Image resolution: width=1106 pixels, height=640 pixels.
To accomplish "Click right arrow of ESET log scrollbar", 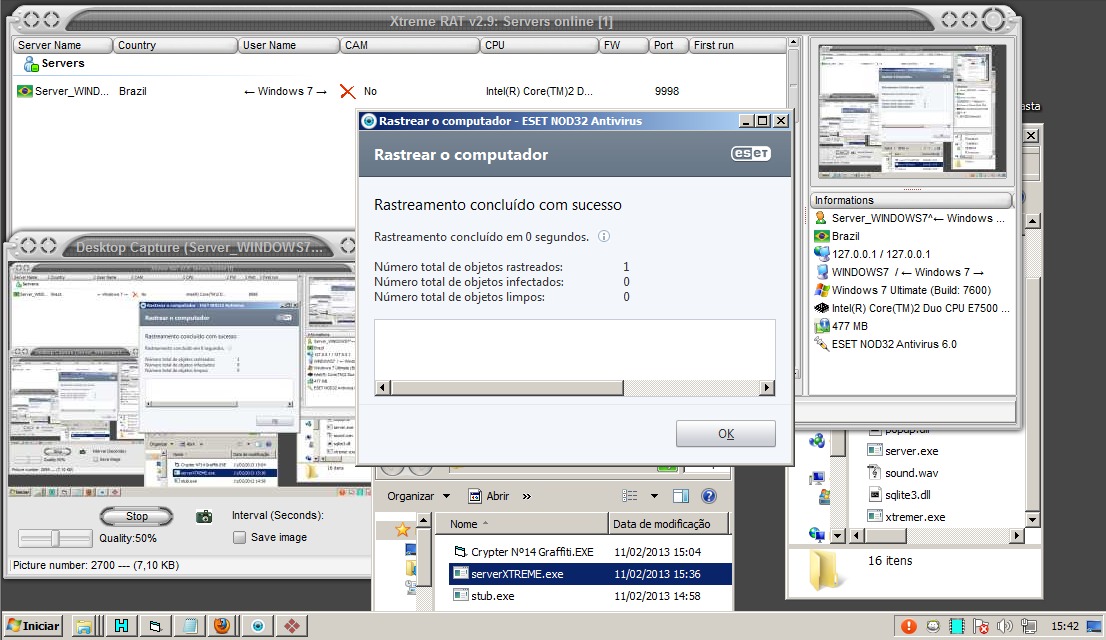I will 767,387.
